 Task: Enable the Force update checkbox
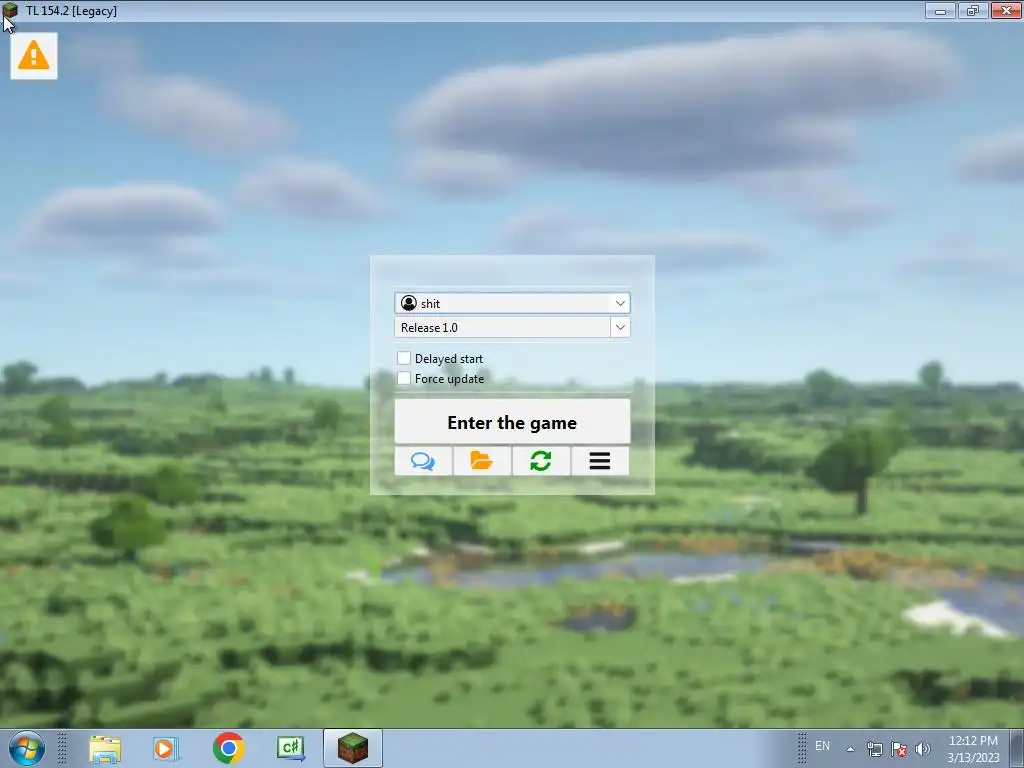click(404, 379)
